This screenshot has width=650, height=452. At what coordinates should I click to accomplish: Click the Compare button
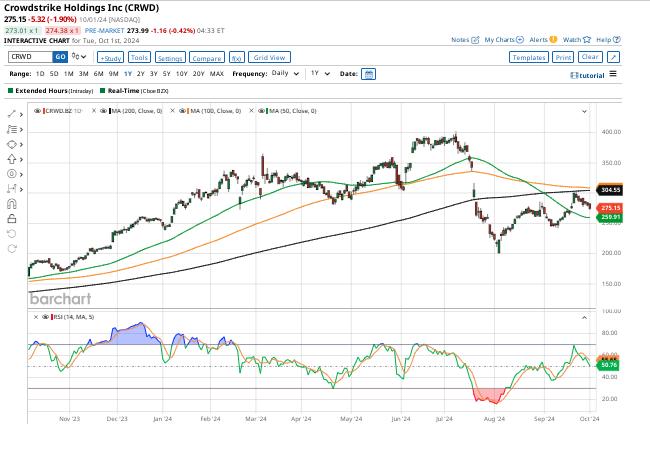[207, 58]
